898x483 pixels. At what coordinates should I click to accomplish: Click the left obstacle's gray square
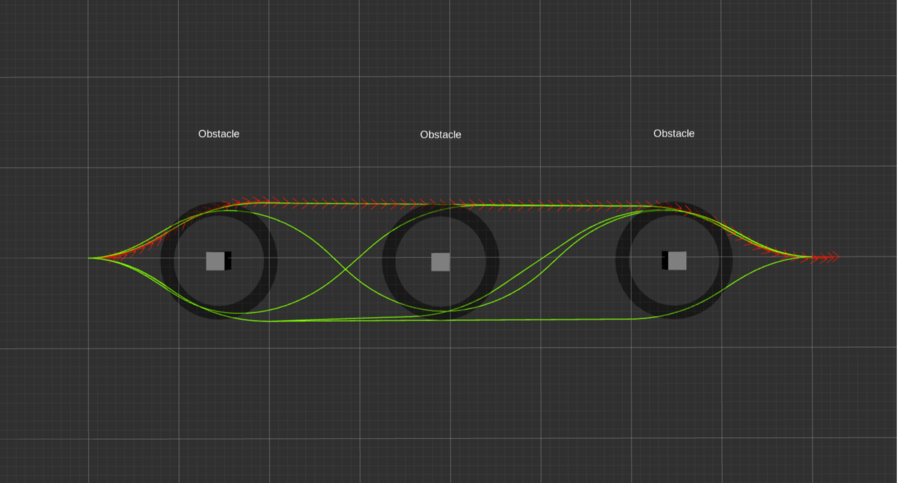[x=215, y=261]
